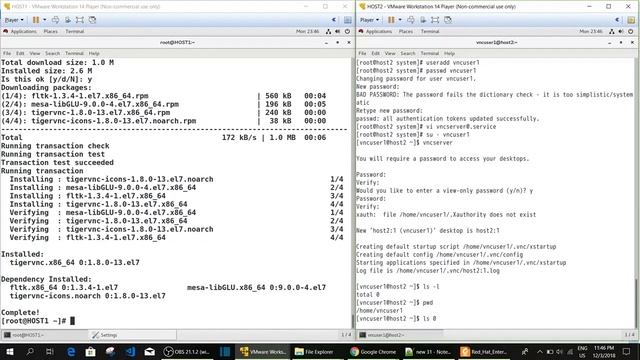The width and height of the screenshot is (640, 360).
Task: Open Search menu in root@HOST1 terminal
Action: point(52,53)
